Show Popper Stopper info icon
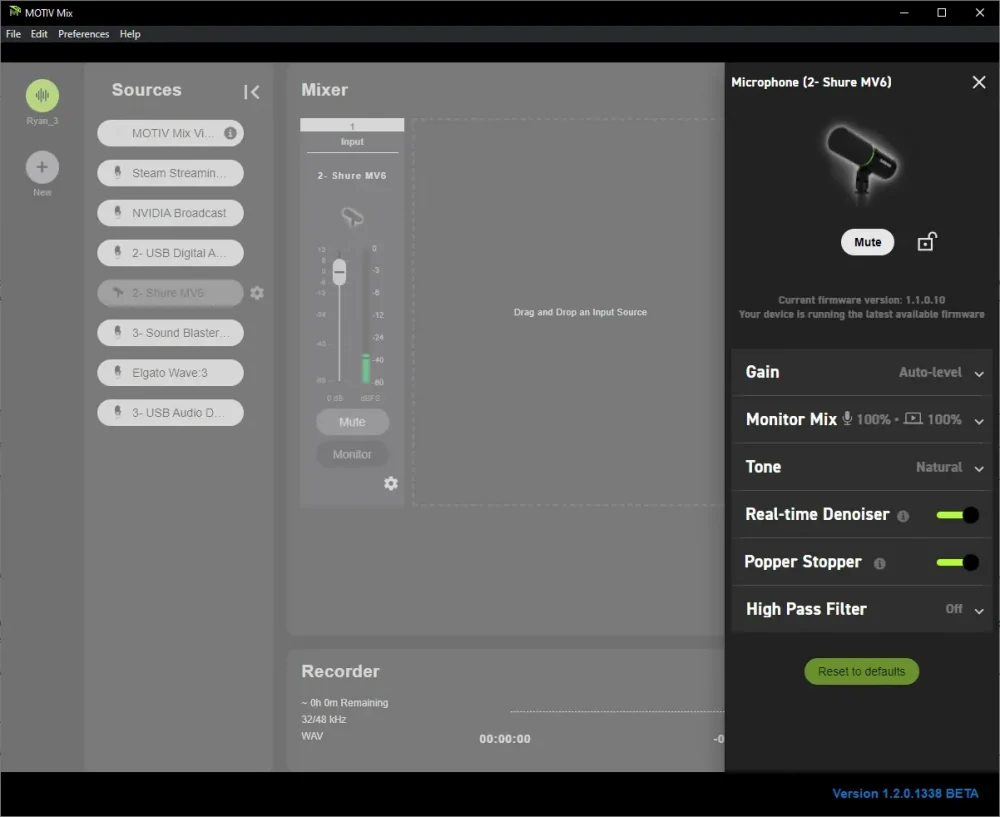The width and height of the screenshot is (1000, 817). pyautogui.click(x=879, y=563)
